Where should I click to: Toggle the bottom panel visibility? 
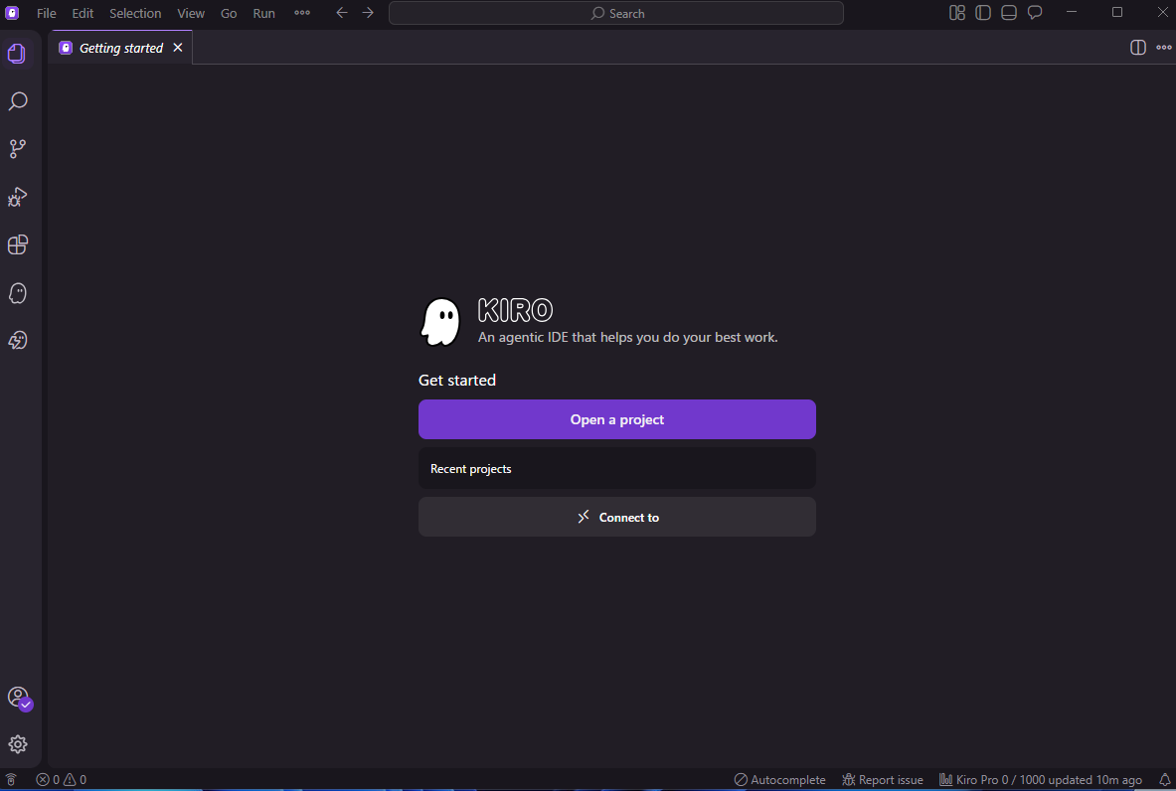coord(1009,13)
